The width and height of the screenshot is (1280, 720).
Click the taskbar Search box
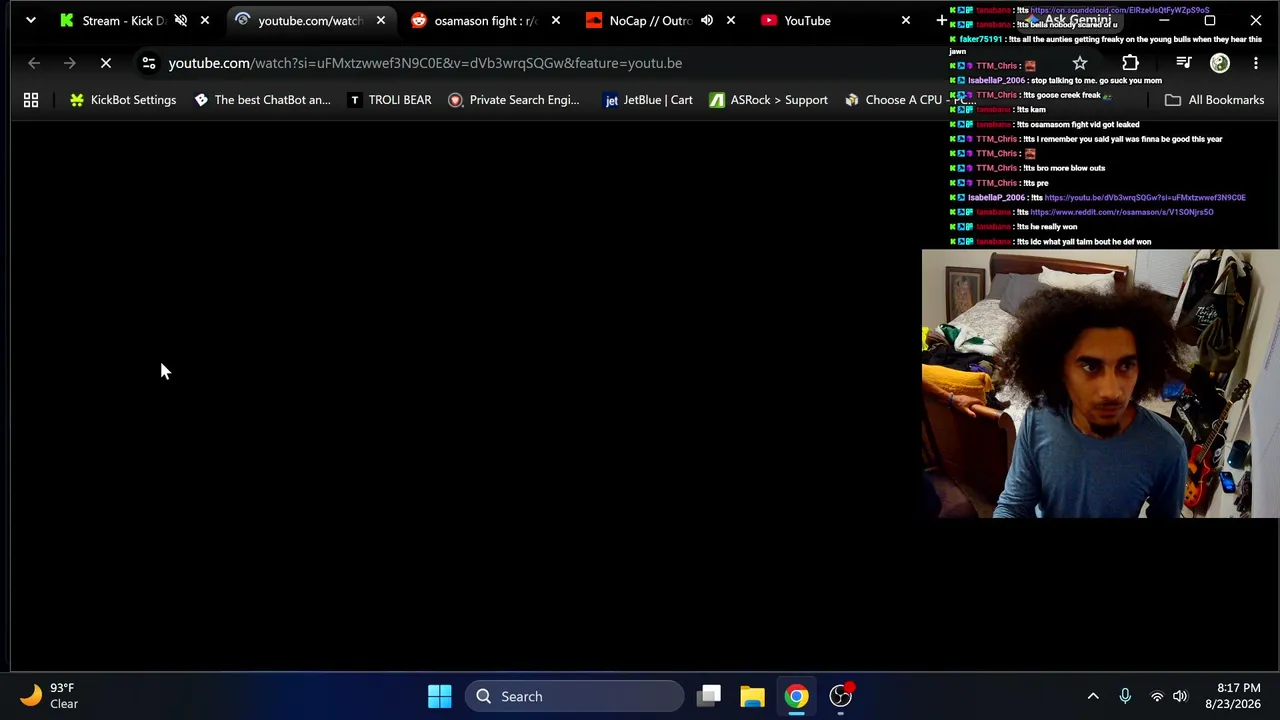(574, 696)
